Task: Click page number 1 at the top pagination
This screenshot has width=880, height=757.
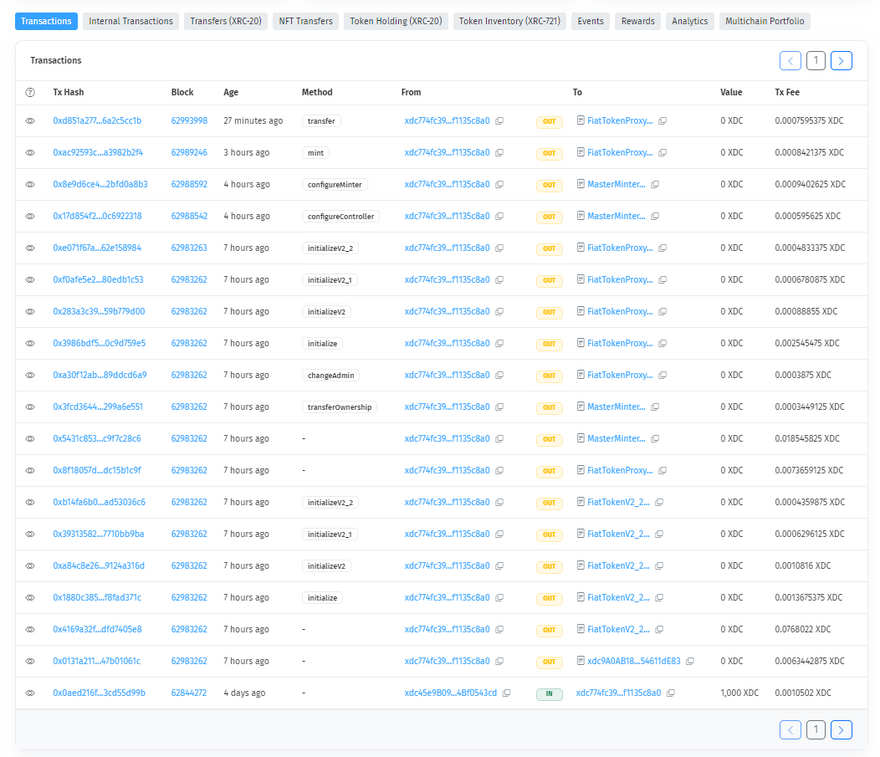Action: (816, 61)
